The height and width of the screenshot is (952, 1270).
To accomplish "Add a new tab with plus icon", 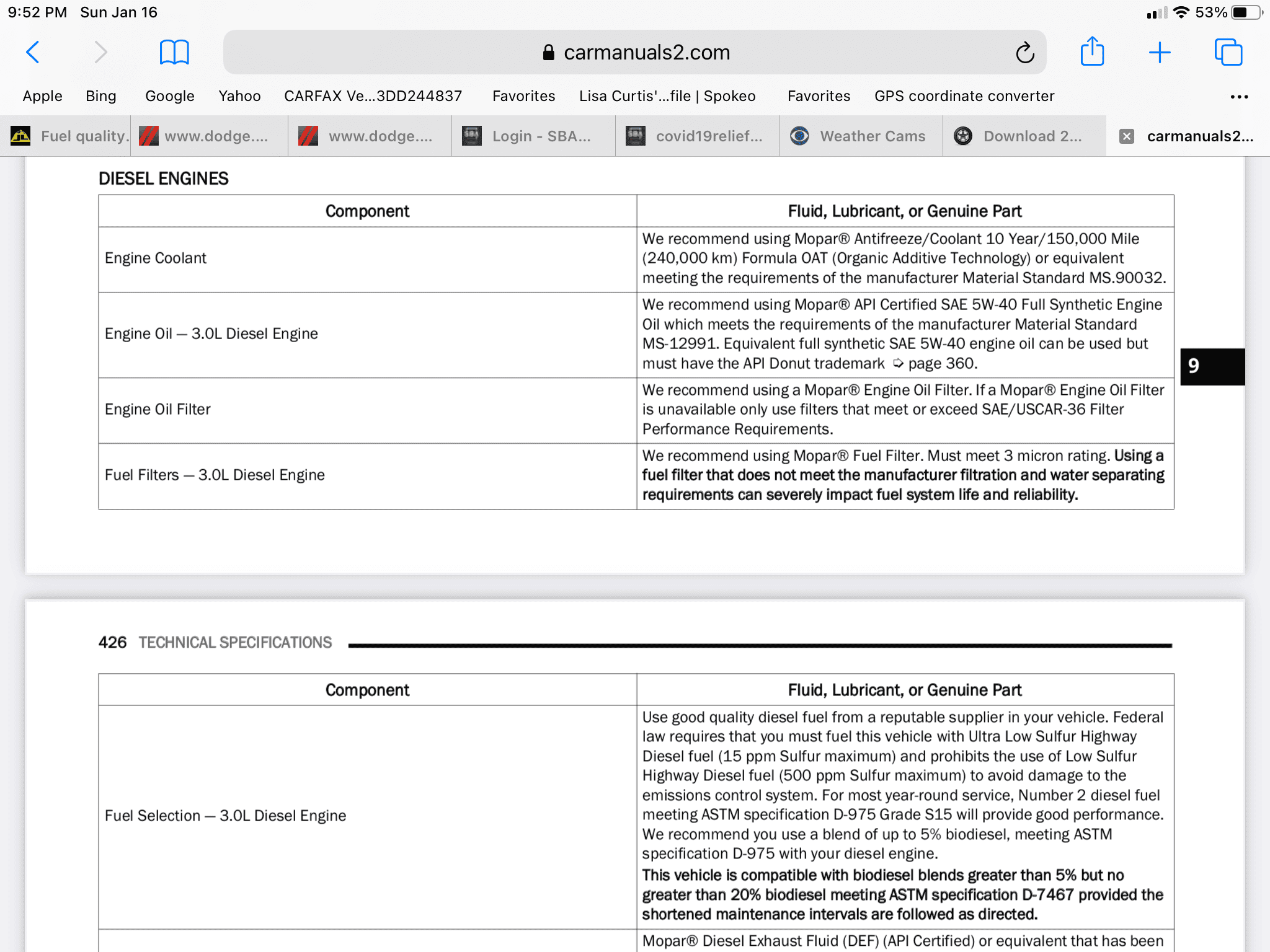I will (x=1160, y=52).
